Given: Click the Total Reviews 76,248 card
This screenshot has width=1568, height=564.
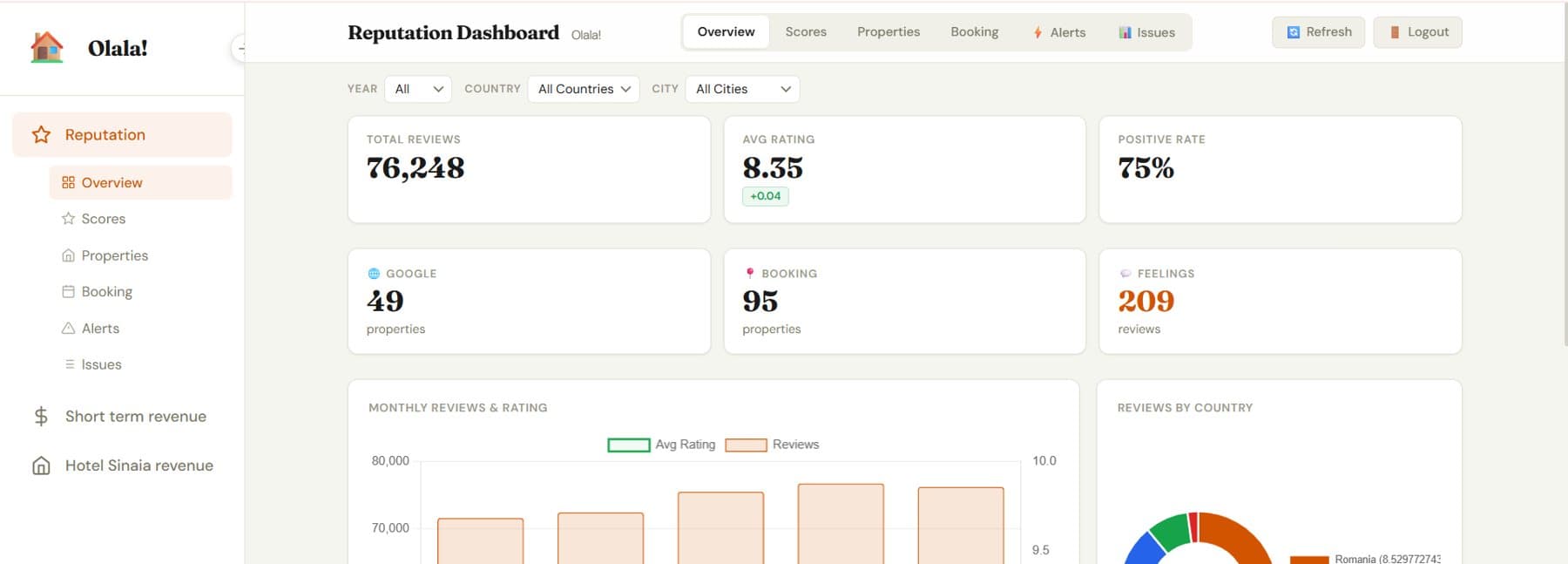Looking at the screenshot, I should tap(529, 169).
